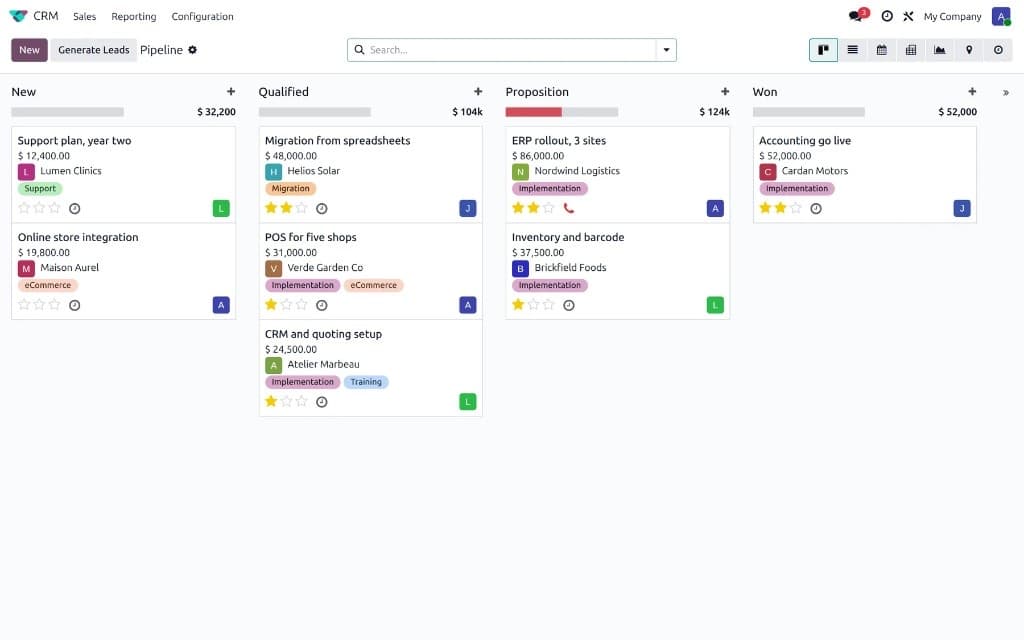Toggle first star on Cardan Motors card

pyautogui.click(x=765, y=208)
